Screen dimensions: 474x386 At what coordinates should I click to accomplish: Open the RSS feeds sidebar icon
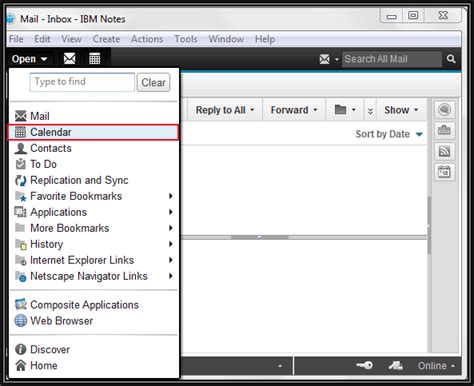pos(444,151)
